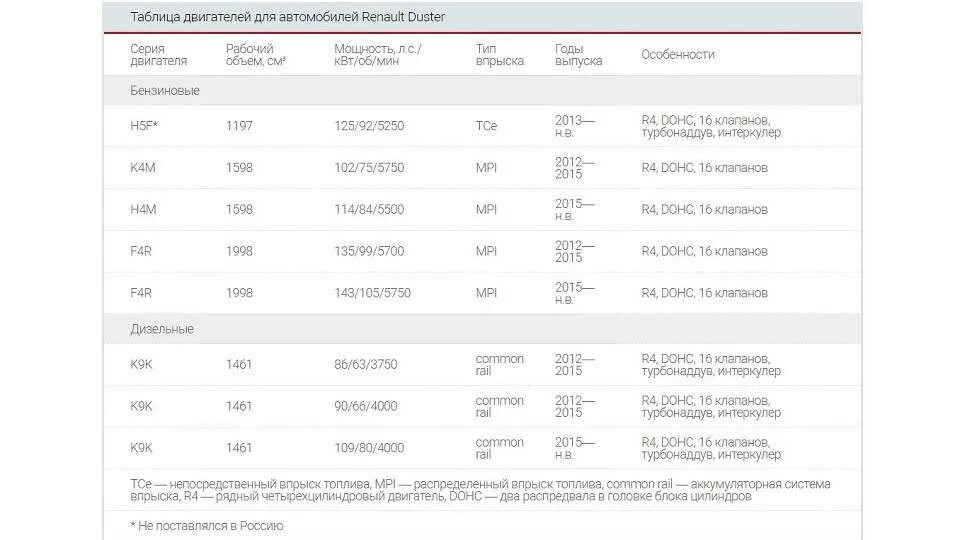
Task: Click the 'H4M' engine series cell
Action: (x=143, y=209)
